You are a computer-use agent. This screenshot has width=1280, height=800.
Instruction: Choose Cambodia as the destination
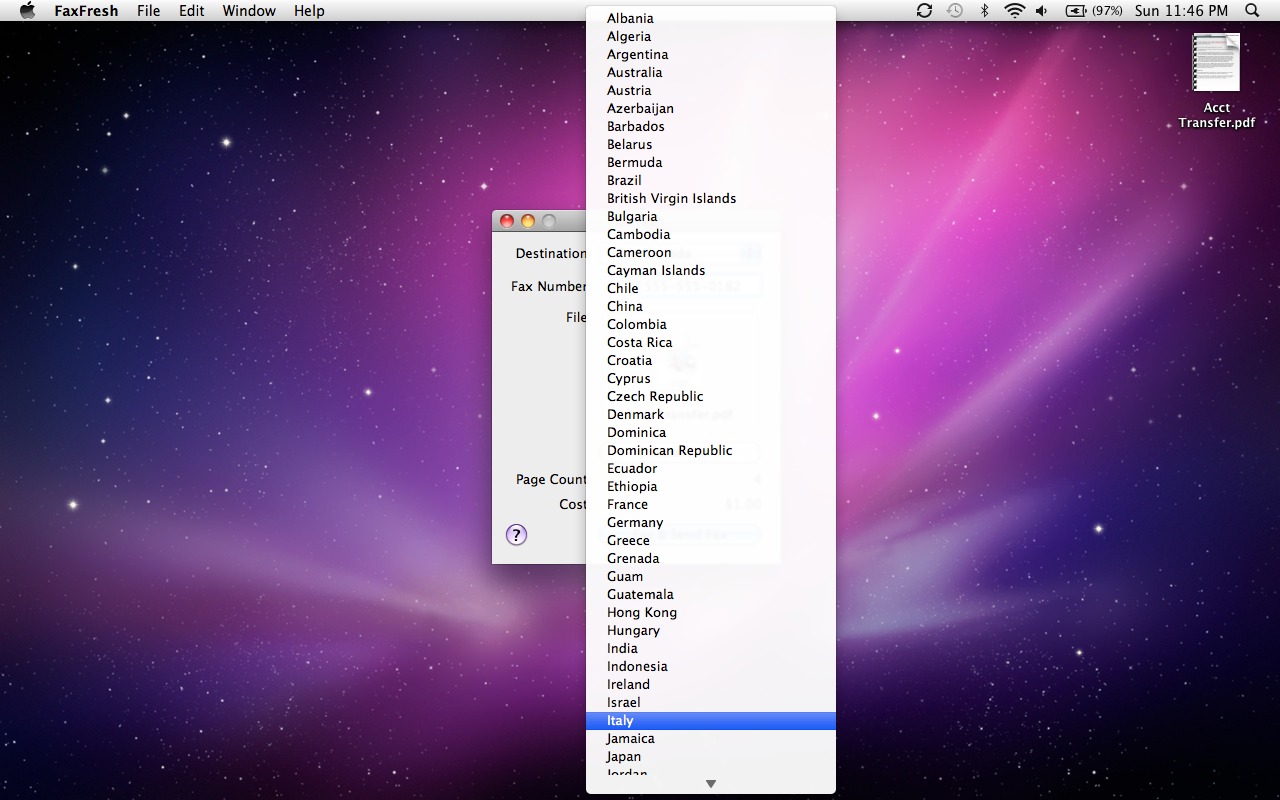(x=711, y=234)
